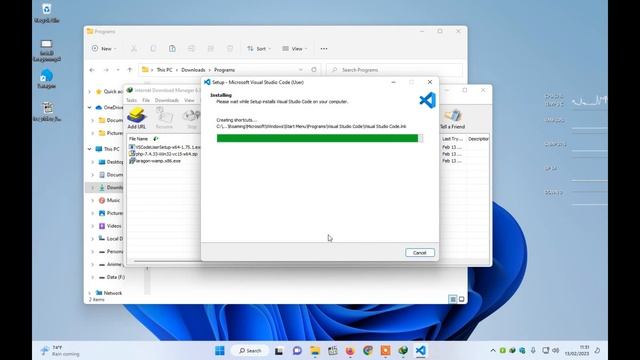
Task: Open the View dropdown in Explorer
Action: point(295,49)
